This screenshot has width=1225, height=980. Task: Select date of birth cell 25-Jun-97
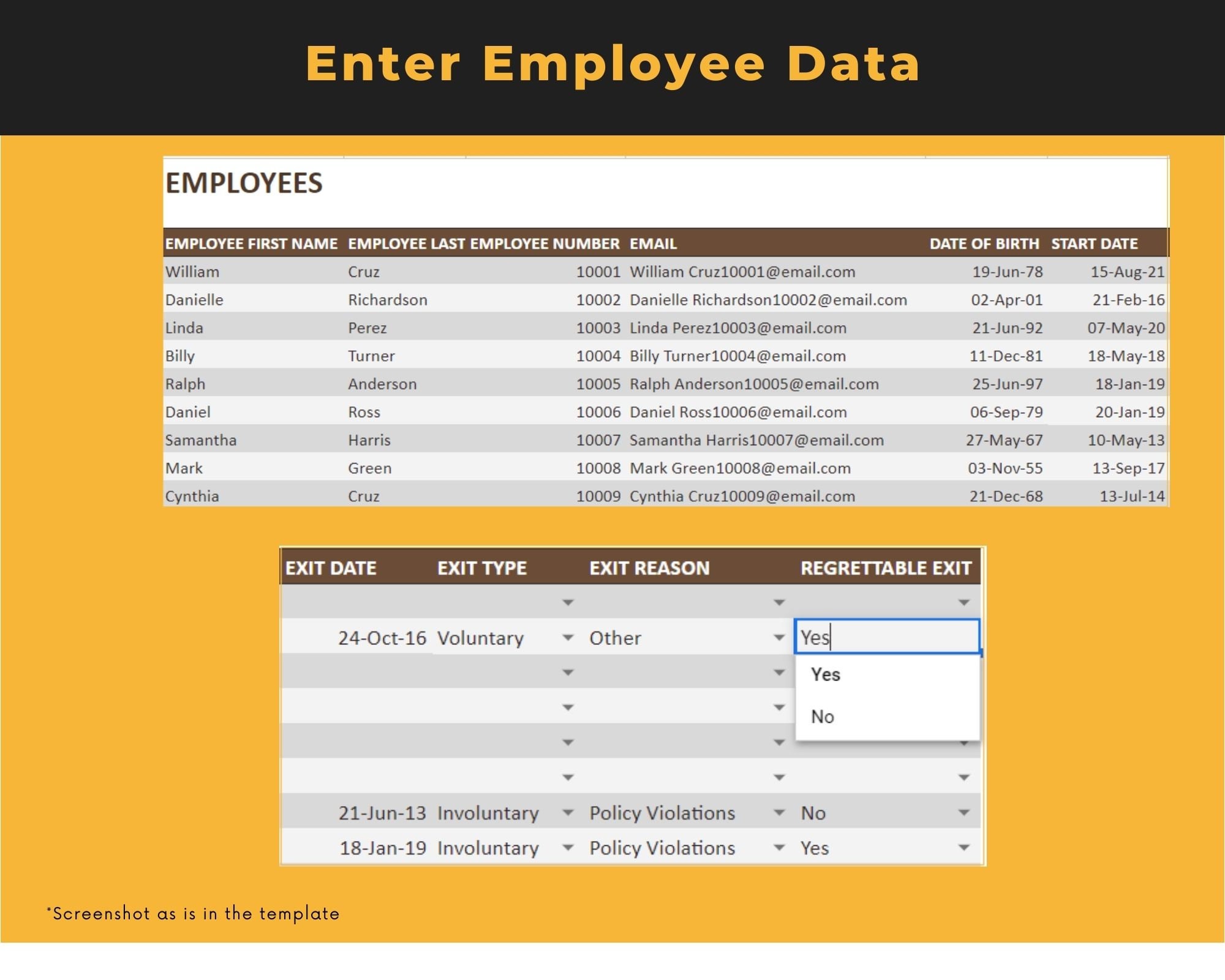coord(1007,384)
